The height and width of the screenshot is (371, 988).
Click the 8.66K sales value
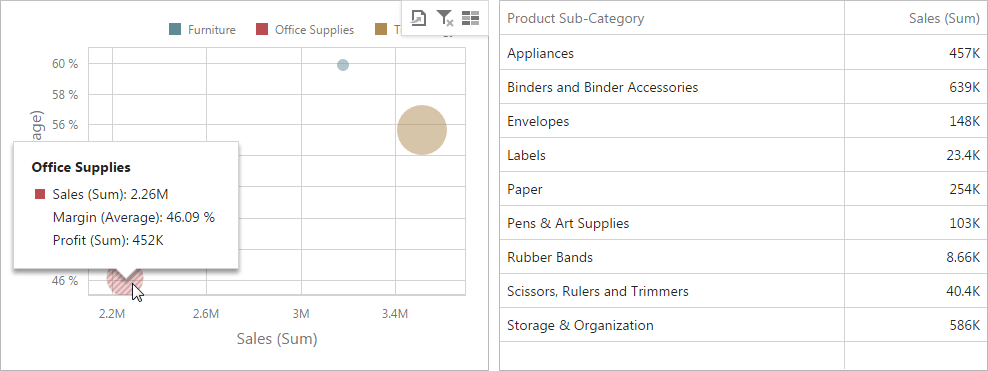coord(963,257)
